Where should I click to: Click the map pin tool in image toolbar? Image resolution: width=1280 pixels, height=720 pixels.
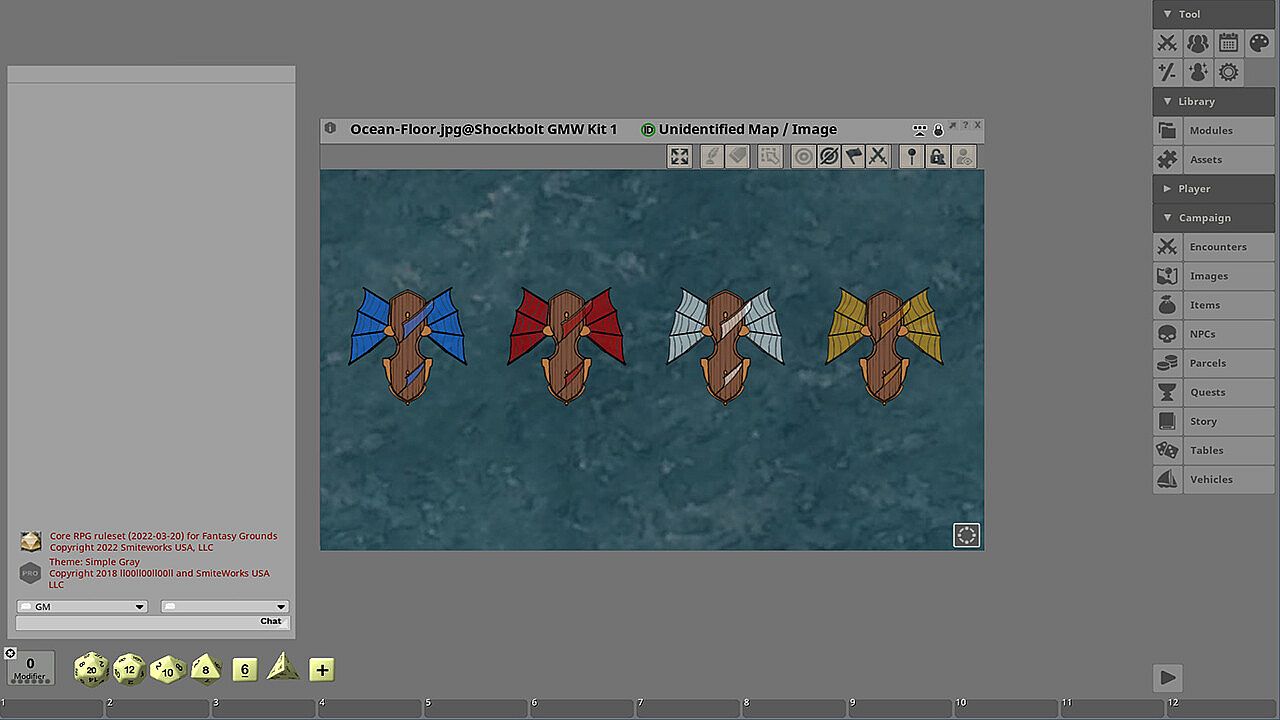click(911, 156)
